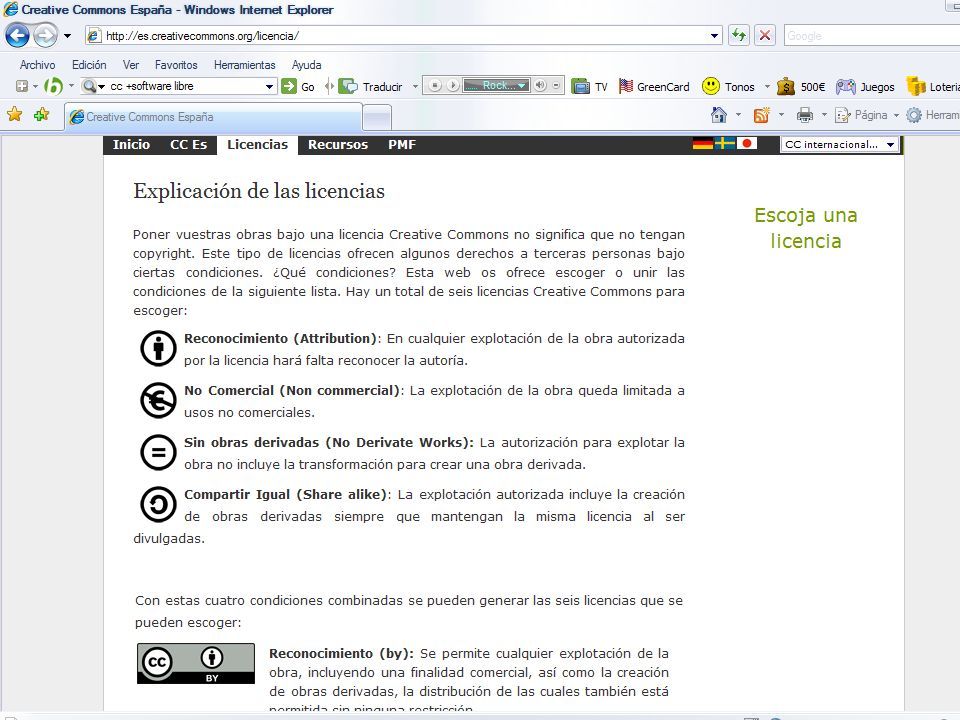Click the radio stop button
Screen dimensions: 960x720
[x=434, y=86]
